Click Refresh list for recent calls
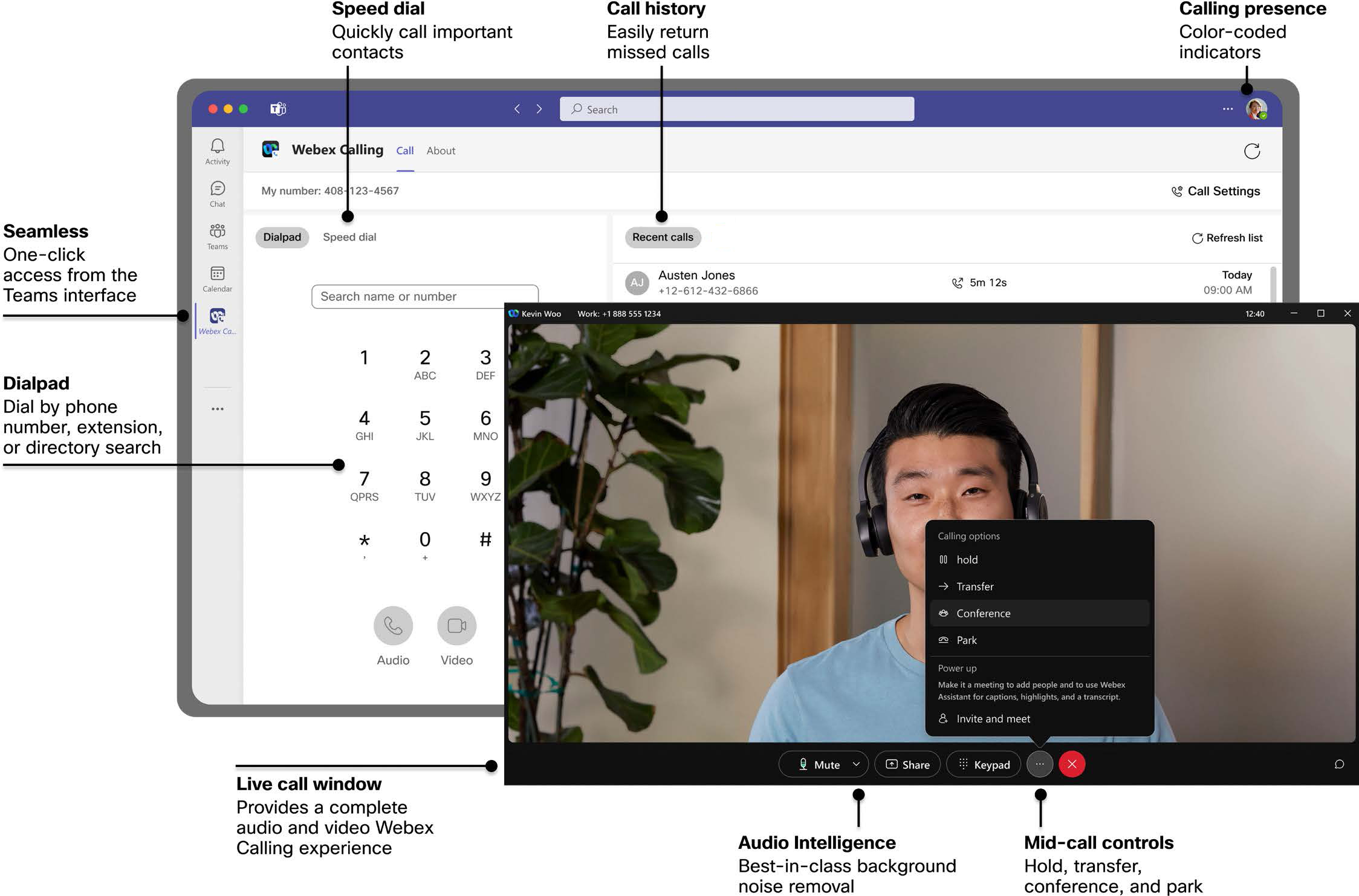 click(x=1227, y=238)
